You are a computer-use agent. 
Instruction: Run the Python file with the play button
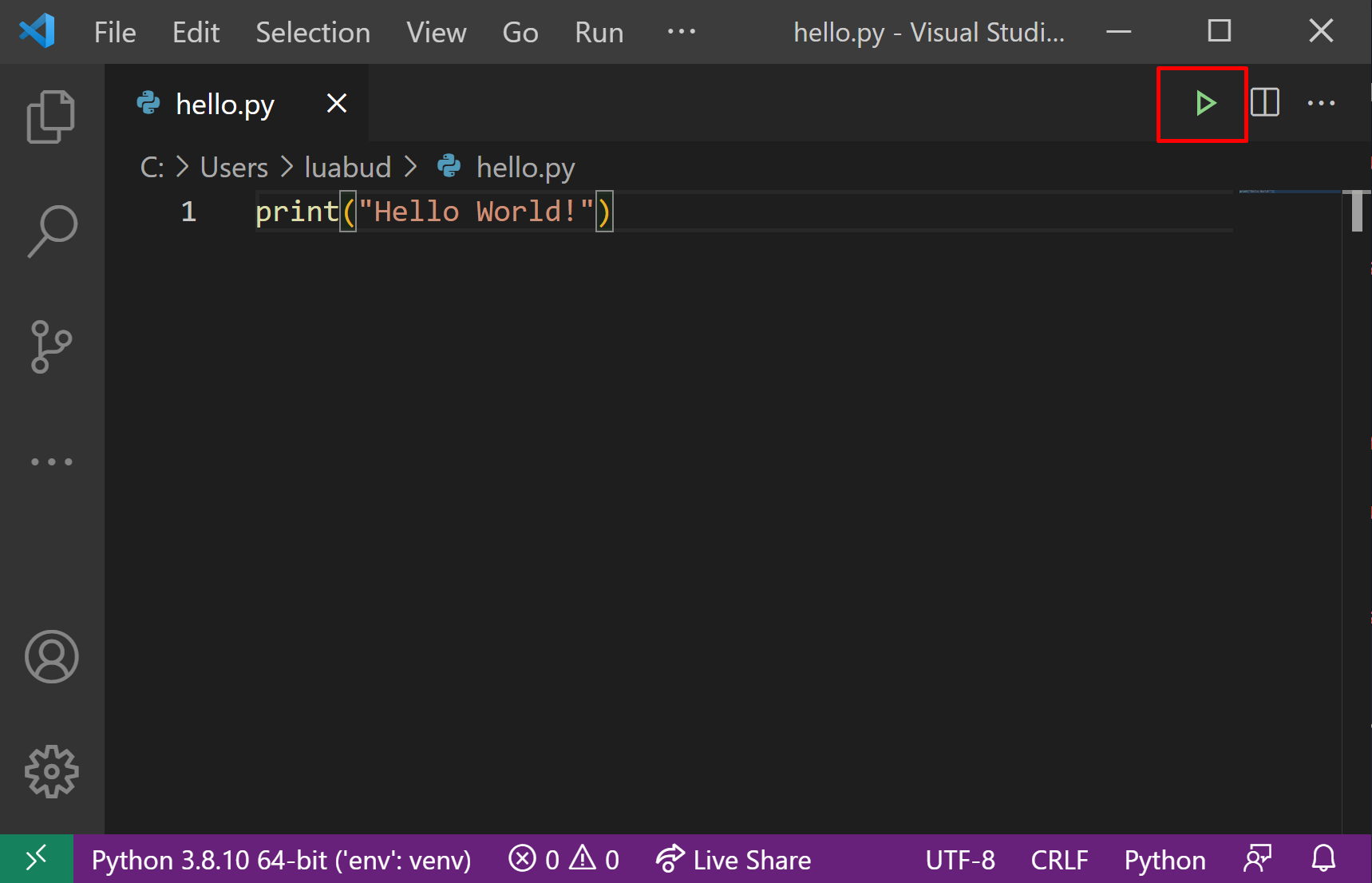pyautogui.click(x=1204, y=104)
